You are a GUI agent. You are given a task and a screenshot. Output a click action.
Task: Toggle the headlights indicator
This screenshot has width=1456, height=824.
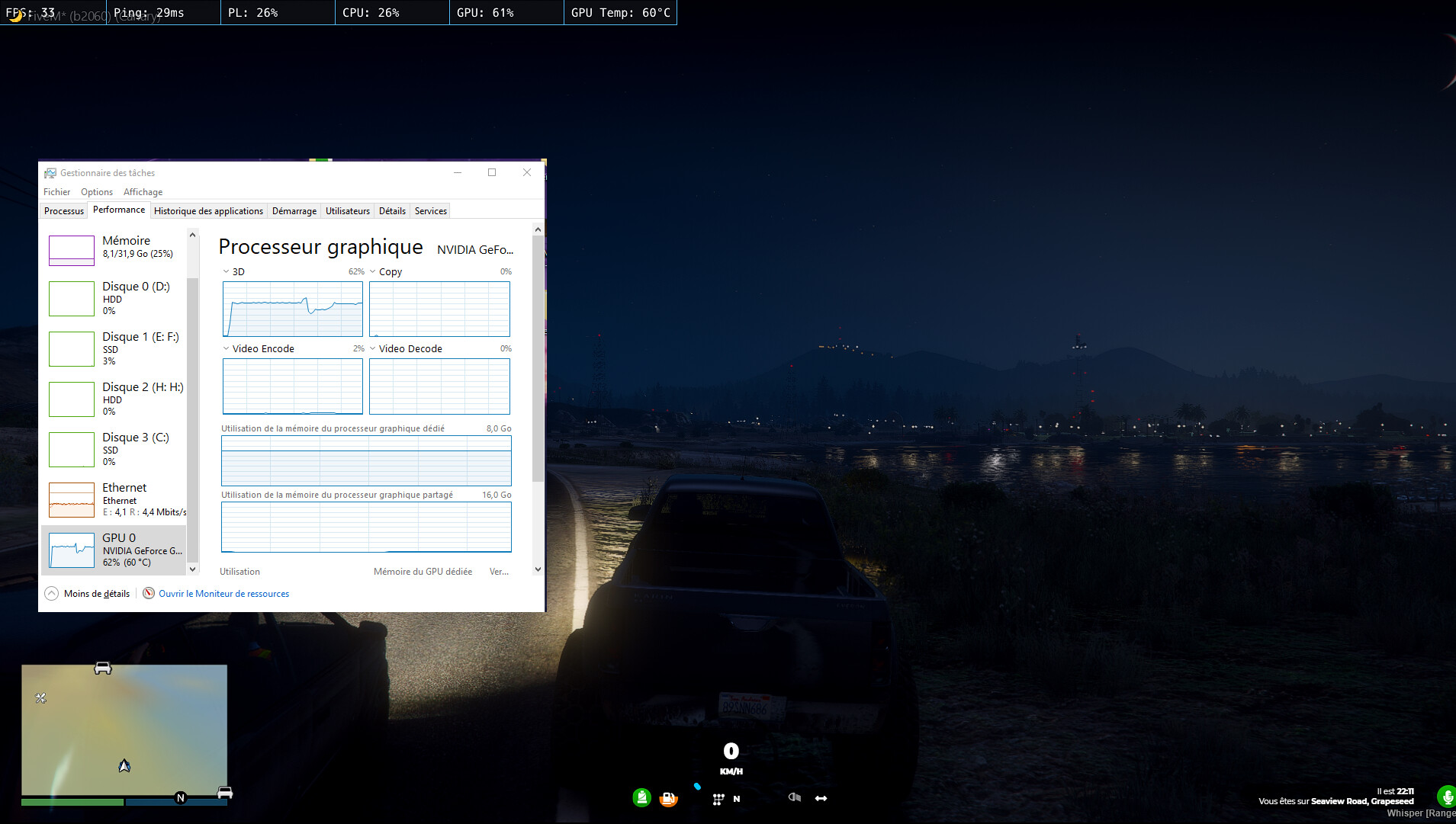794,797
